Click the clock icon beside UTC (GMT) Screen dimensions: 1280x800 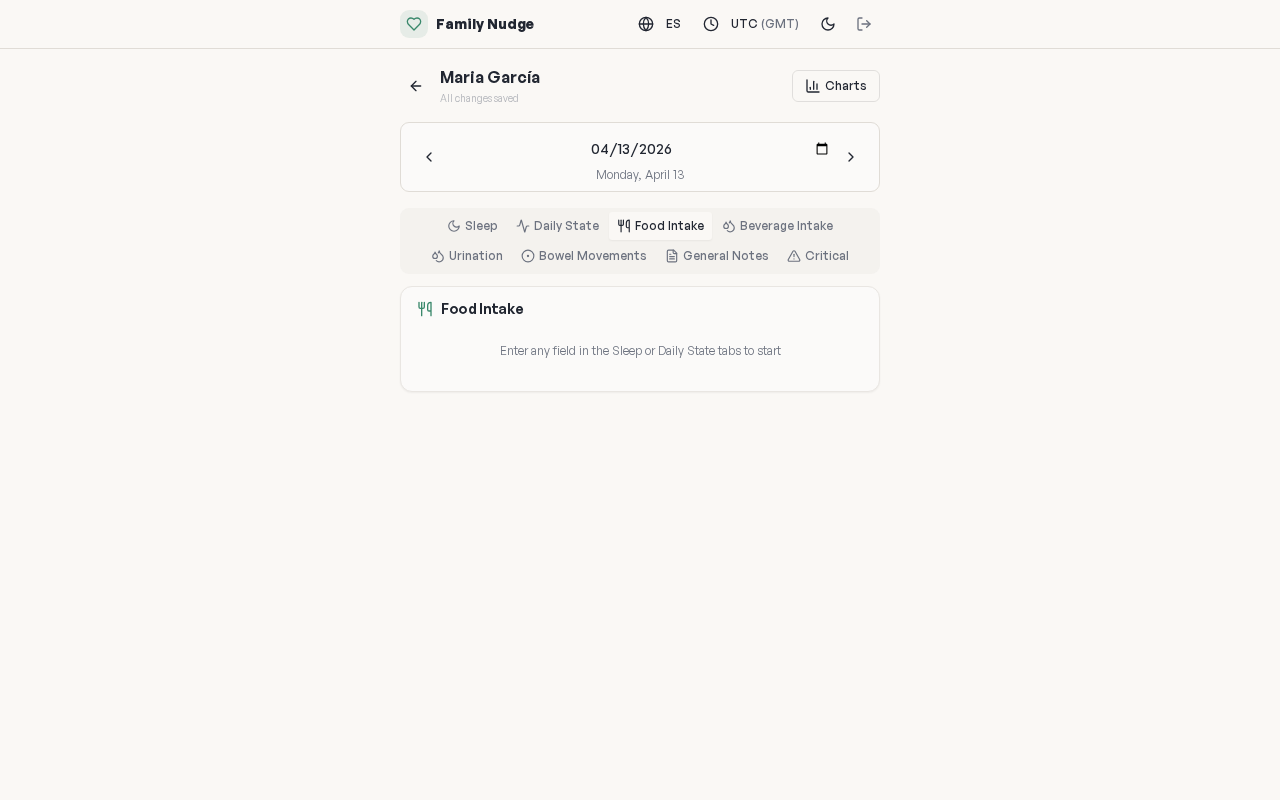tap(711, 24)
